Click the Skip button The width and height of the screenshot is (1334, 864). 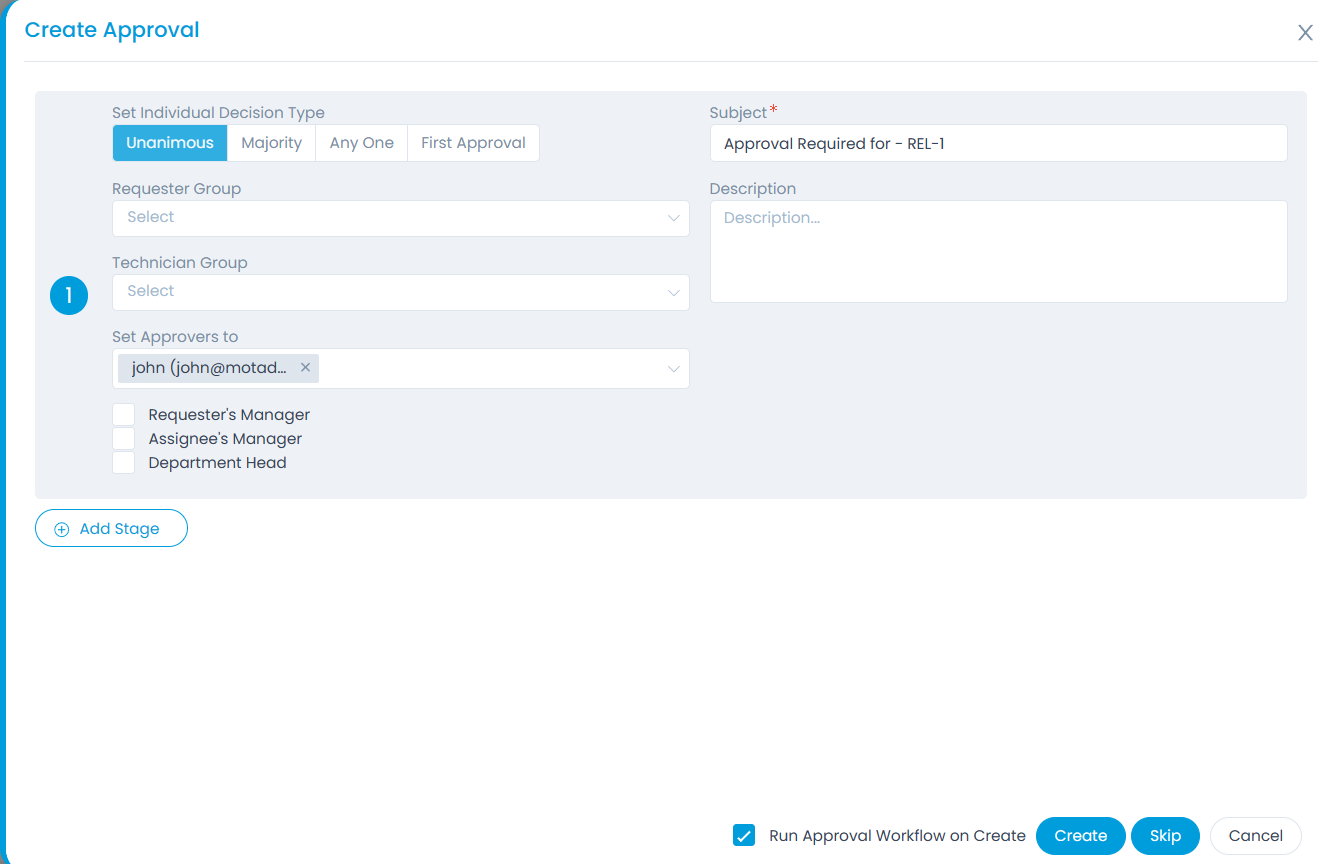[x=1165, y=836]
